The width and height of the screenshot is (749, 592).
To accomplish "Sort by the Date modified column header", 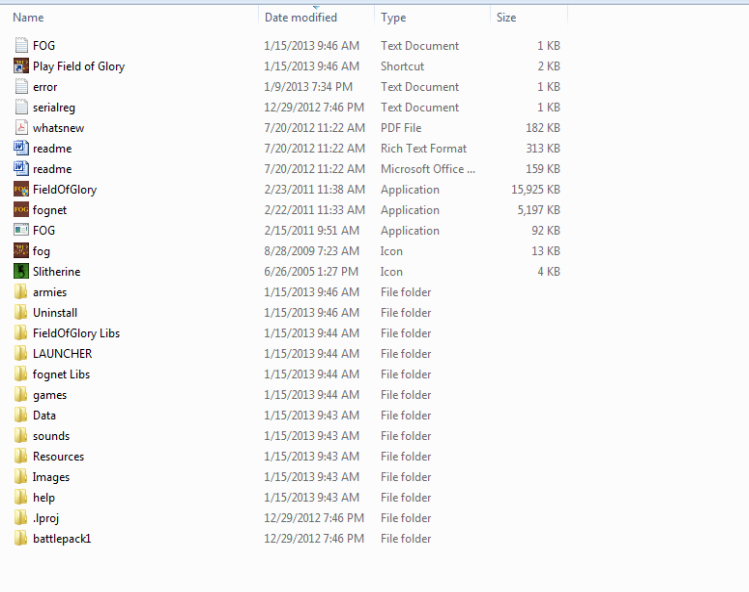I will coord(301,17).
